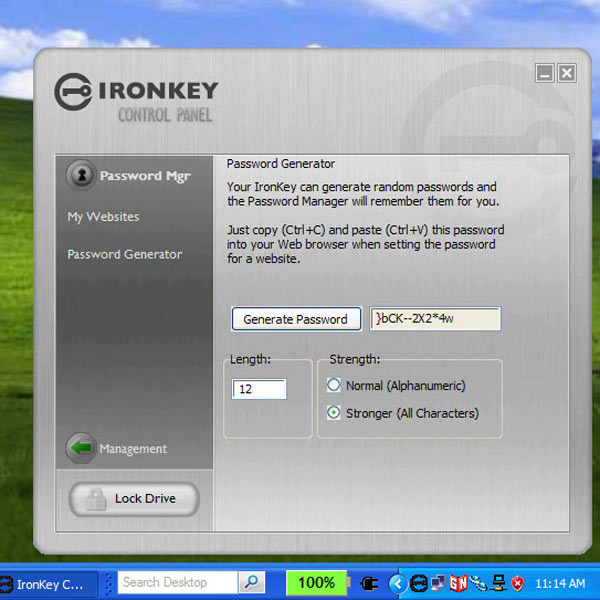
Task: Click the Generate Password button
Action: pos(296,319)
